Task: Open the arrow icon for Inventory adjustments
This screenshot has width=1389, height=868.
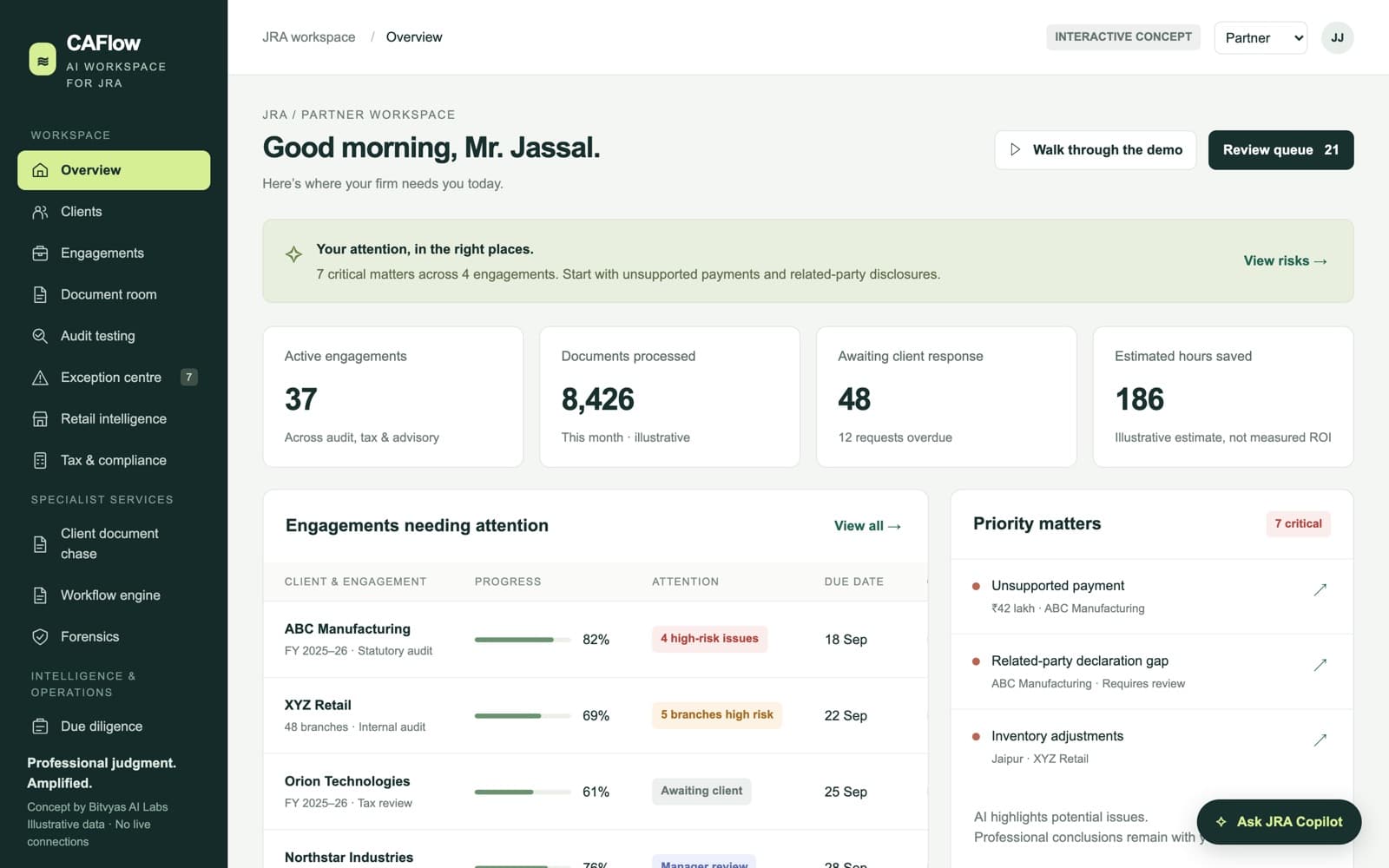Action: pos(1320,740)
